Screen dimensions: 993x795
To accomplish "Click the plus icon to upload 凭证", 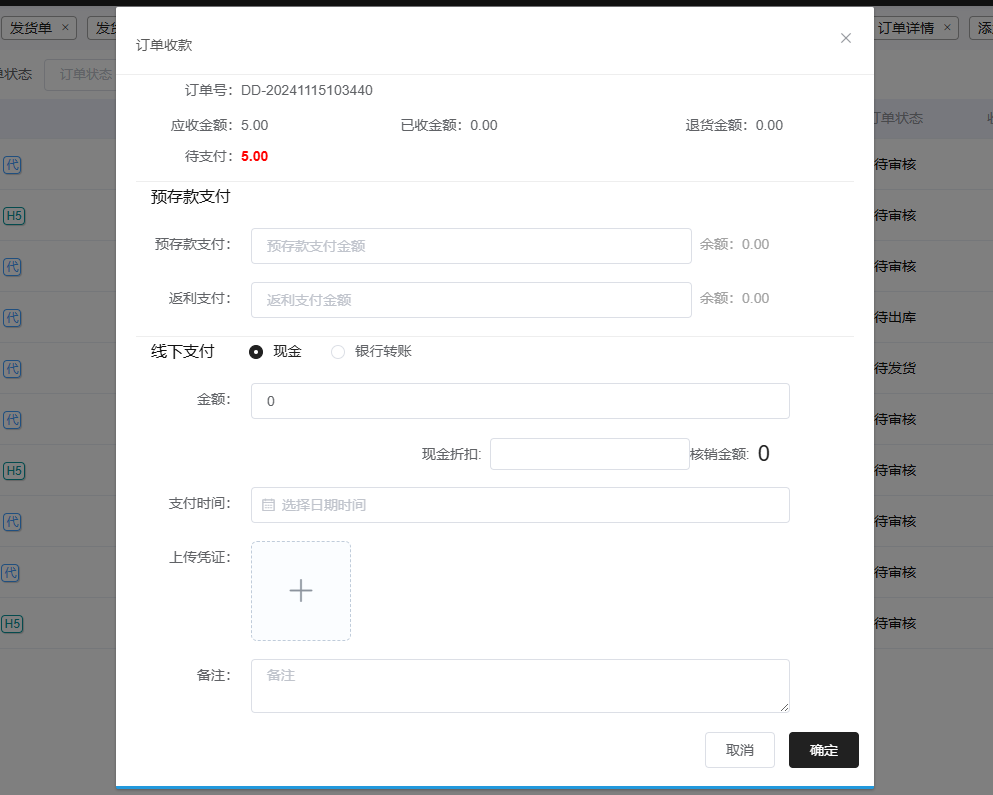I will 301,591.
